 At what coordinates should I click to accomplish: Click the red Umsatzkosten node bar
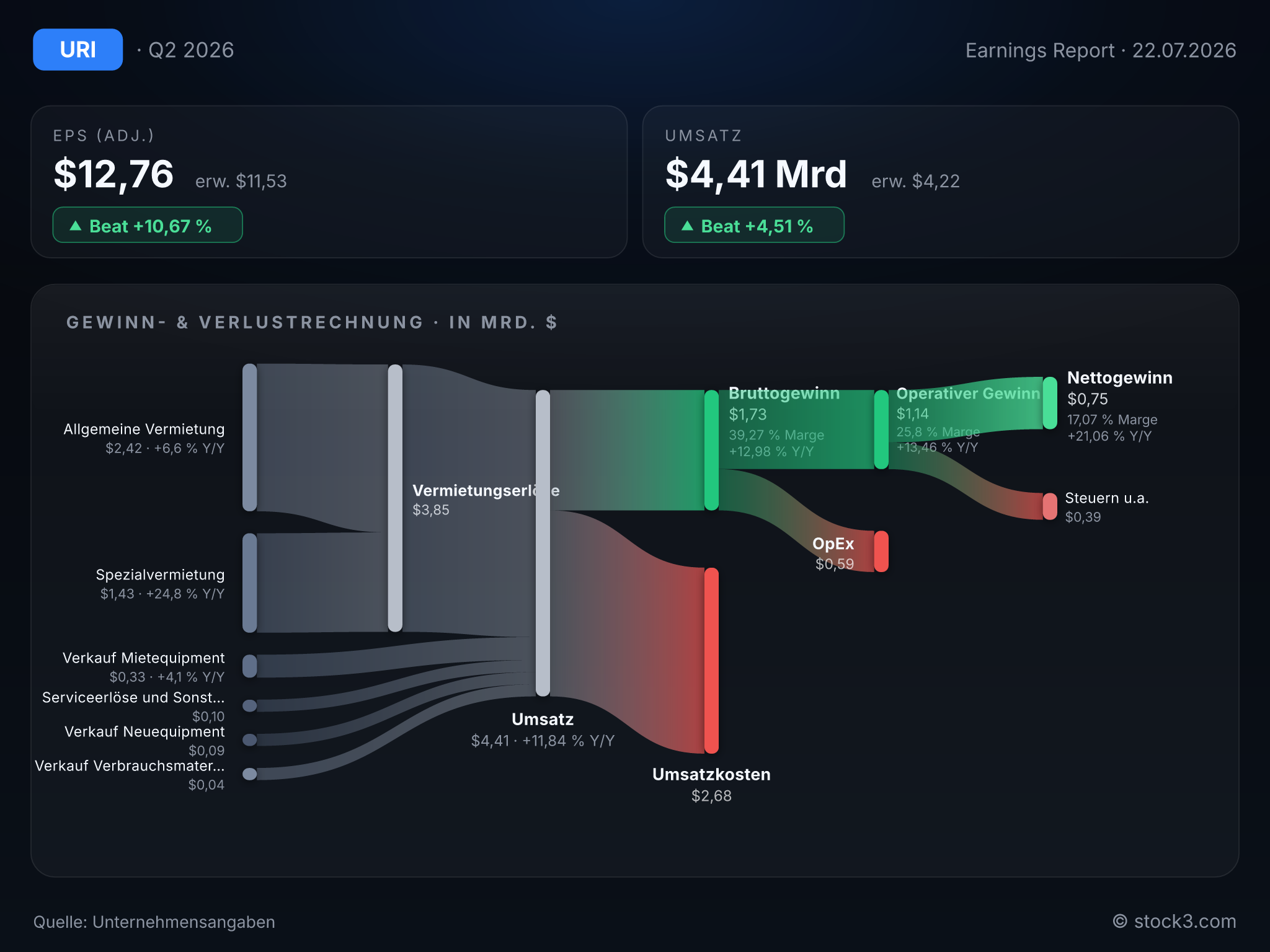(x=711, y=661)
